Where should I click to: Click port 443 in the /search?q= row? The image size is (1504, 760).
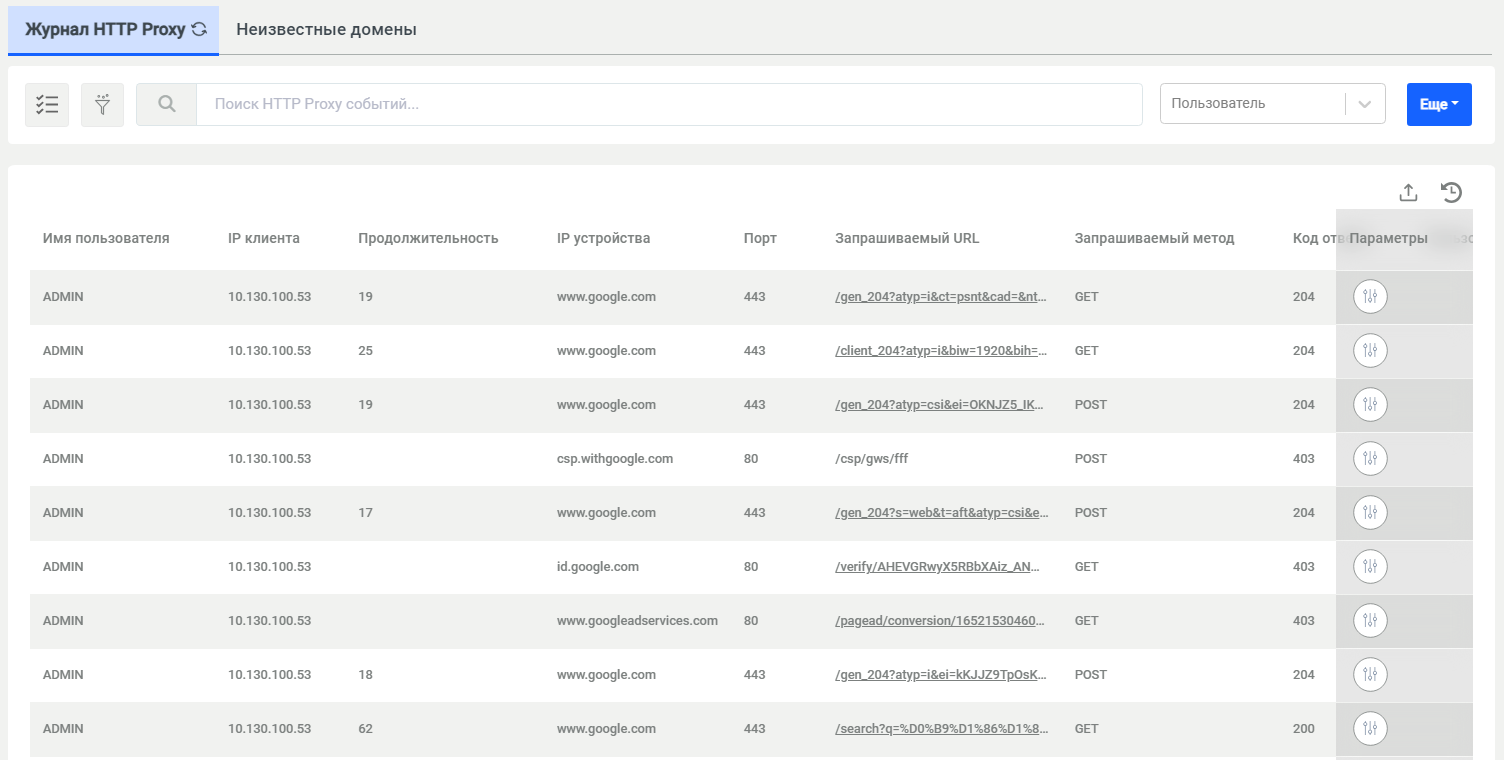tap(755, 729)
